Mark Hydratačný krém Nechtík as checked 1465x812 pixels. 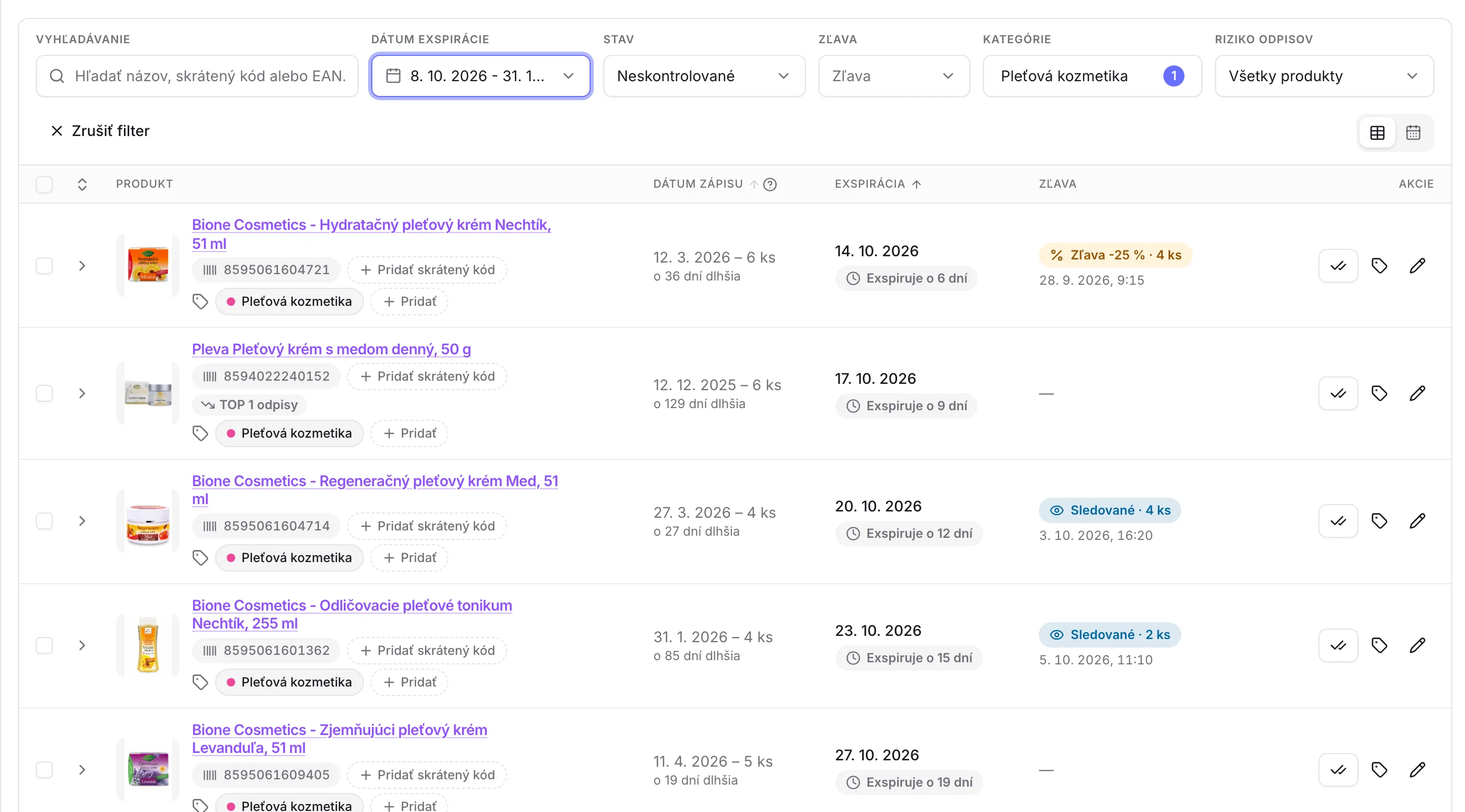click(x=1337, y=266)
